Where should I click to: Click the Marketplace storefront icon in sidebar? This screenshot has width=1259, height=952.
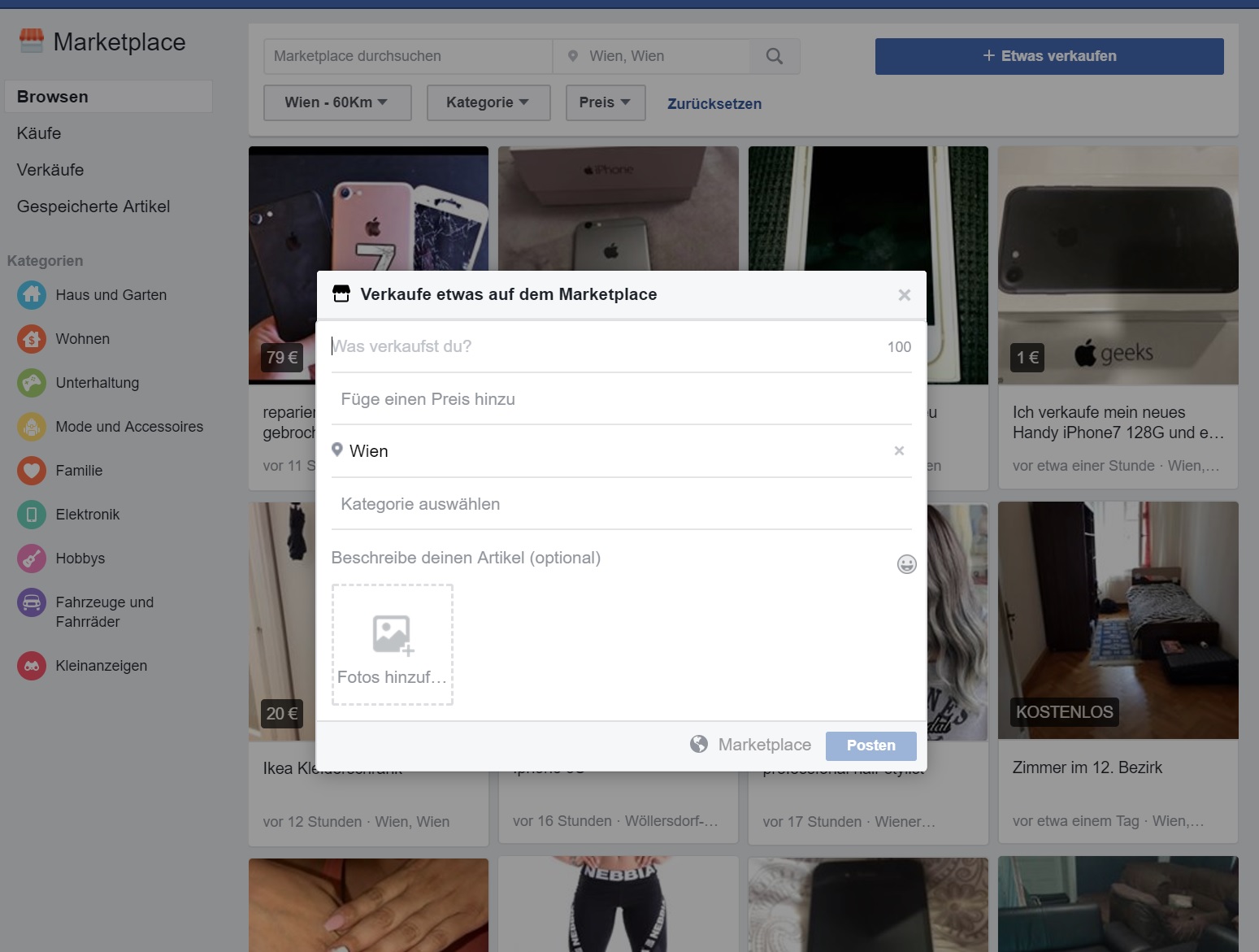pyautogui.click(x=31, y=41)
